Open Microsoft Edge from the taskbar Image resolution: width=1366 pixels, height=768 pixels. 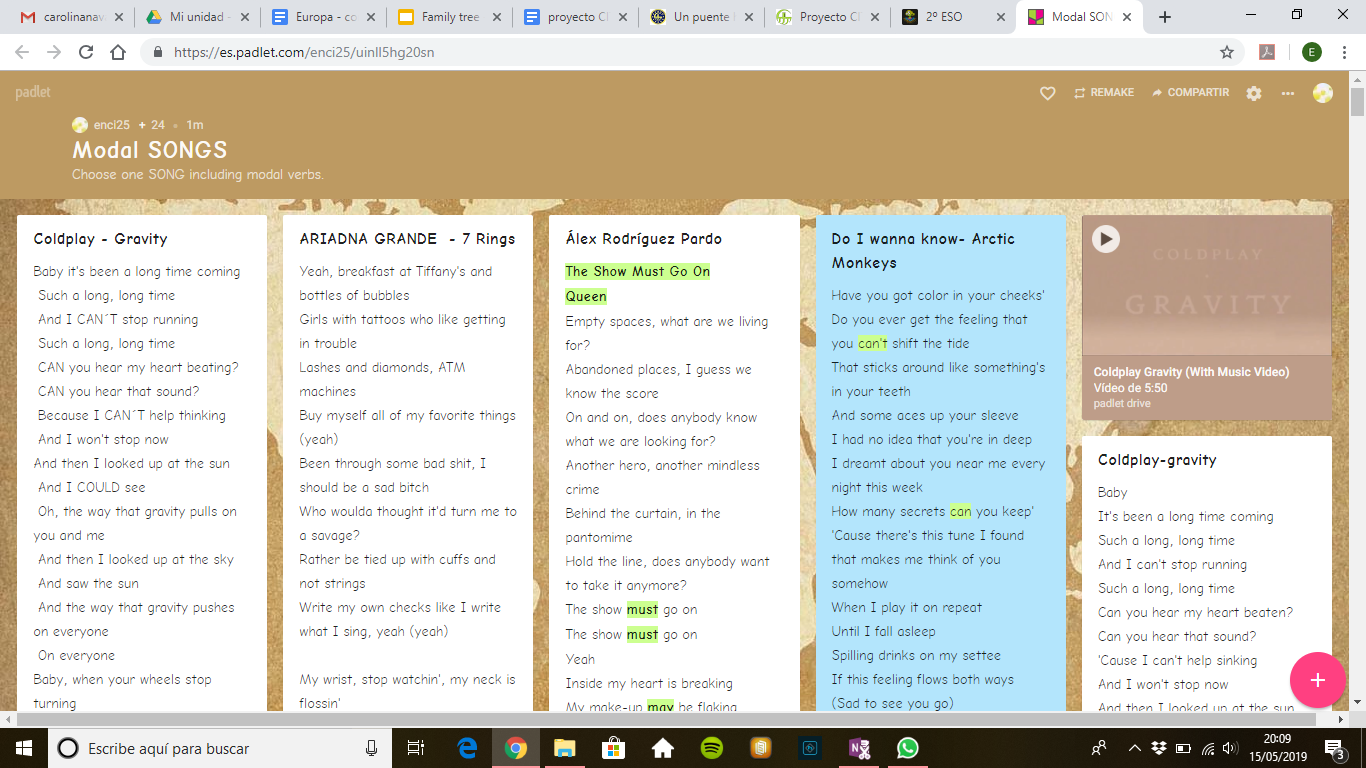point(467,748)
